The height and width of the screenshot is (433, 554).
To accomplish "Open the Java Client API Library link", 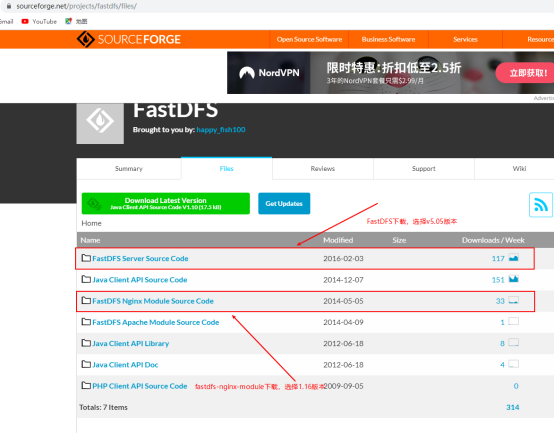I will click(x=130, y=343).
